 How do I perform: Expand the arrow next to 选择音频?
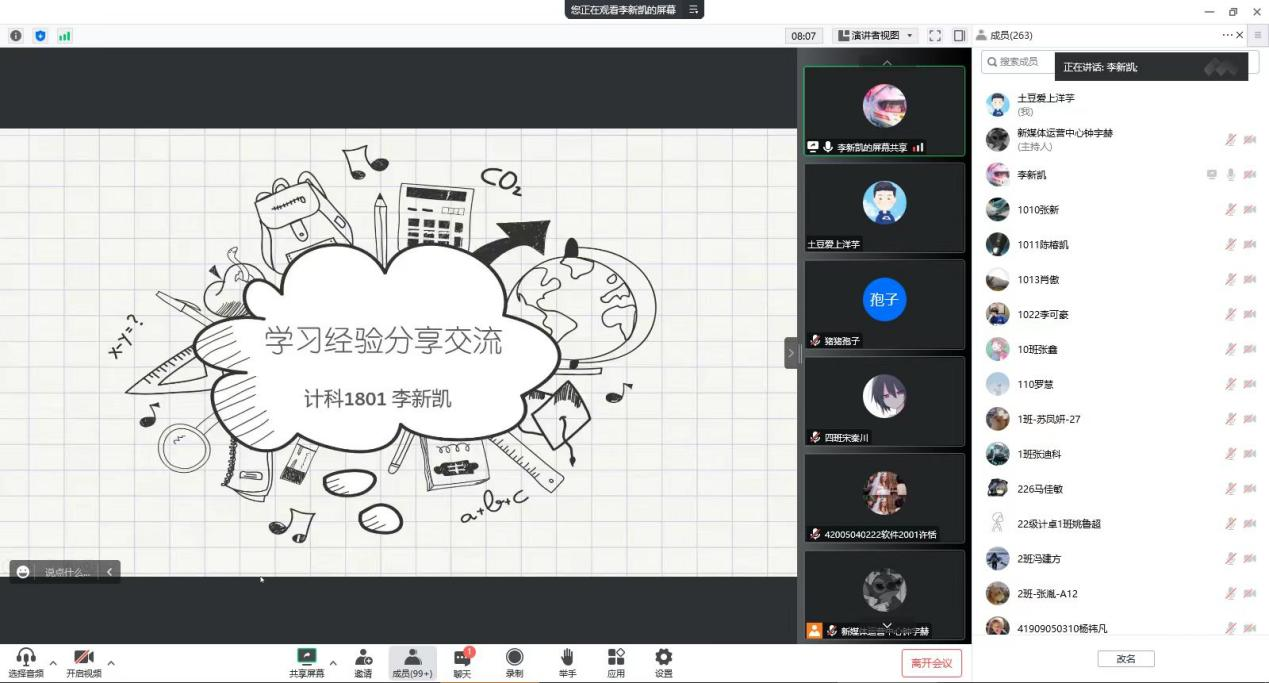(53, 662)
